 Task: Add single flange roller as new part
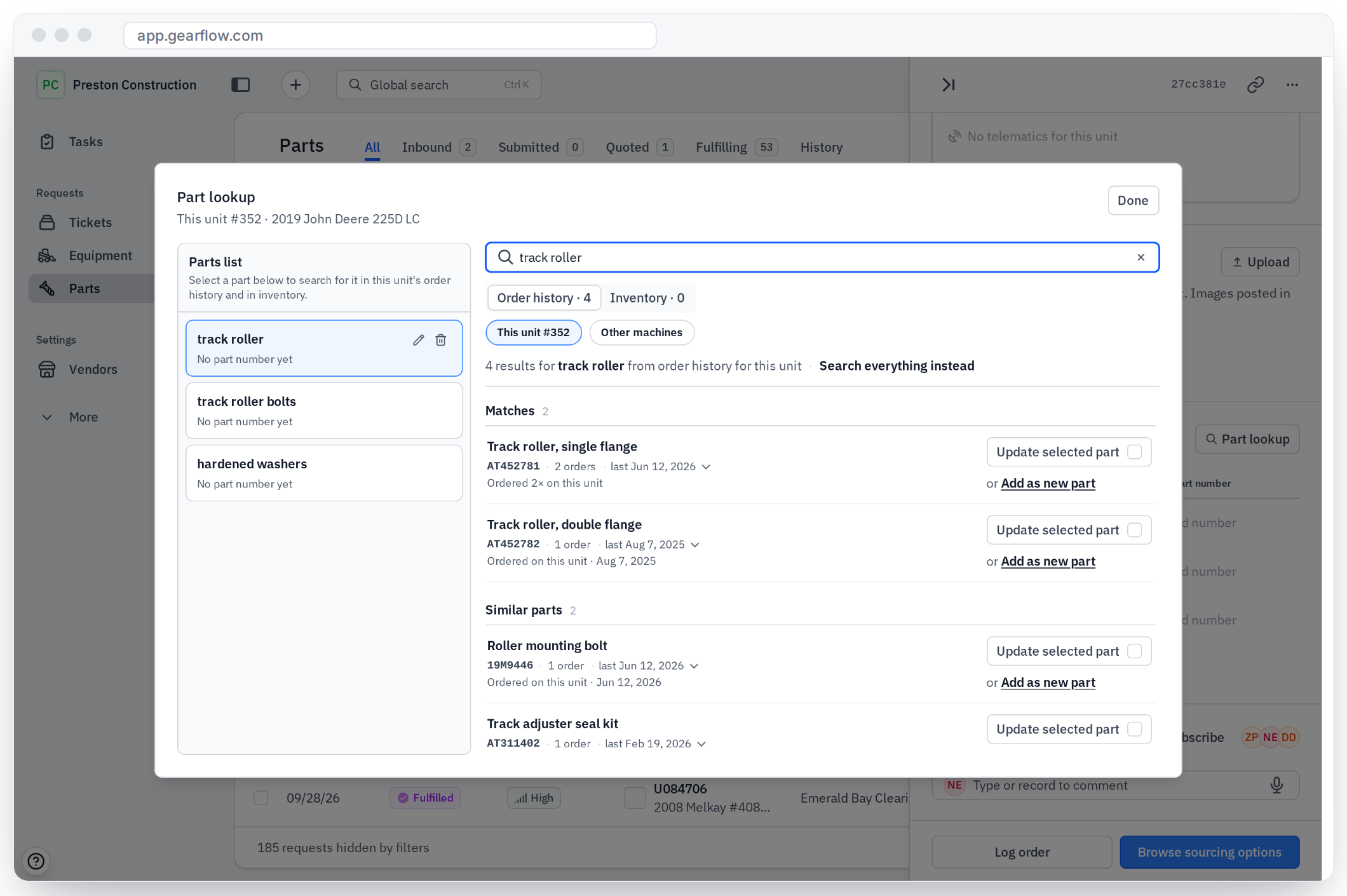point(1048,484)
